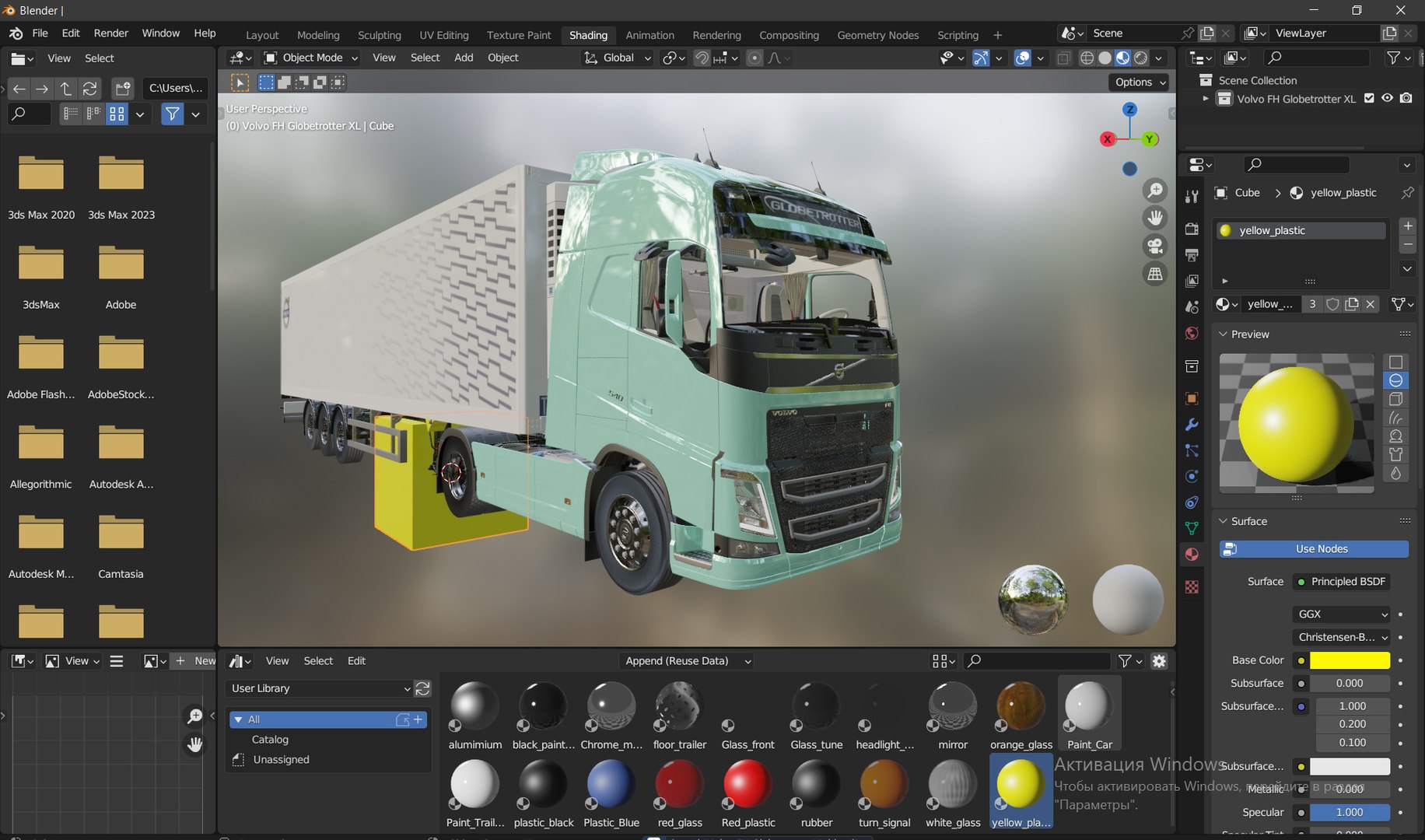The height and width of the screenshot is (840, 1425).
Task: Open GGX distribution dropdown
Action: point(1342,614)
